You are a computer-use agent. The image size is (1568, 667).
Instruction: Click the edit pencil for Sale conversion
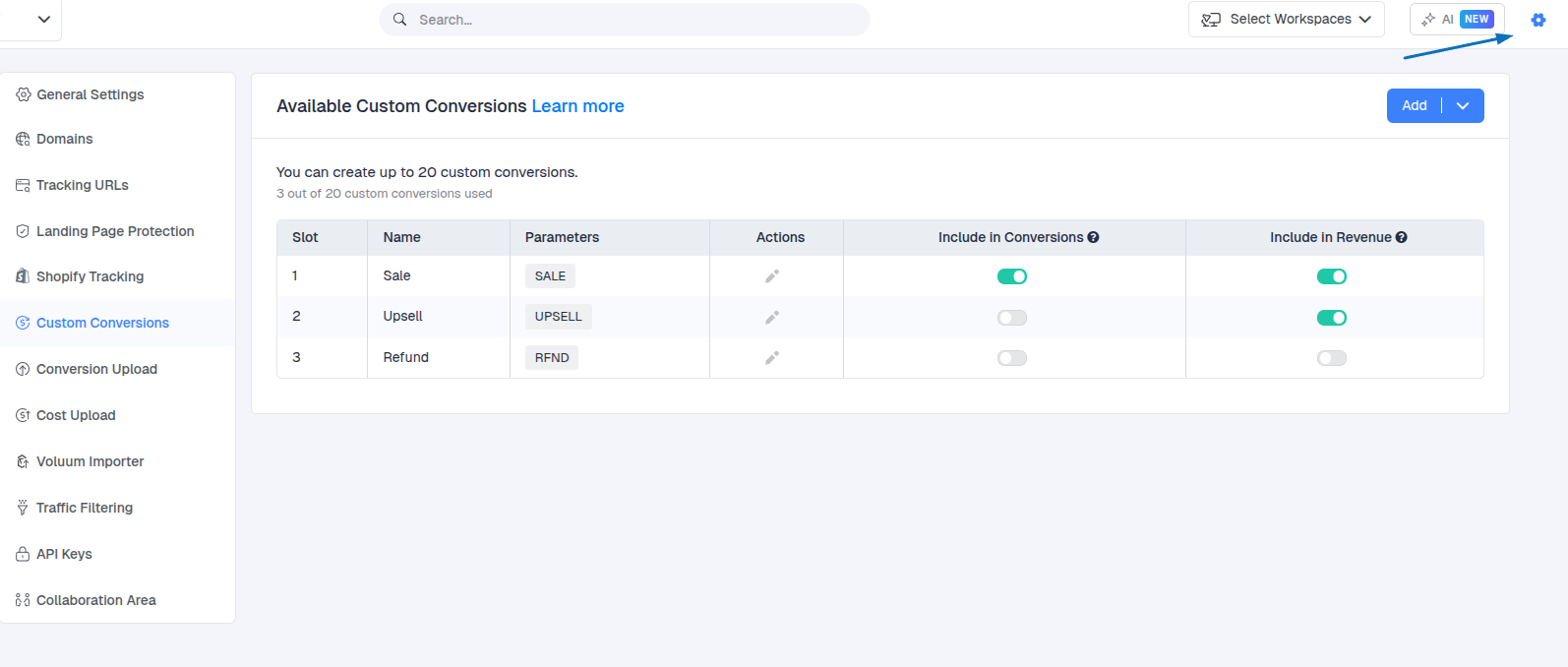coord(772,276)
